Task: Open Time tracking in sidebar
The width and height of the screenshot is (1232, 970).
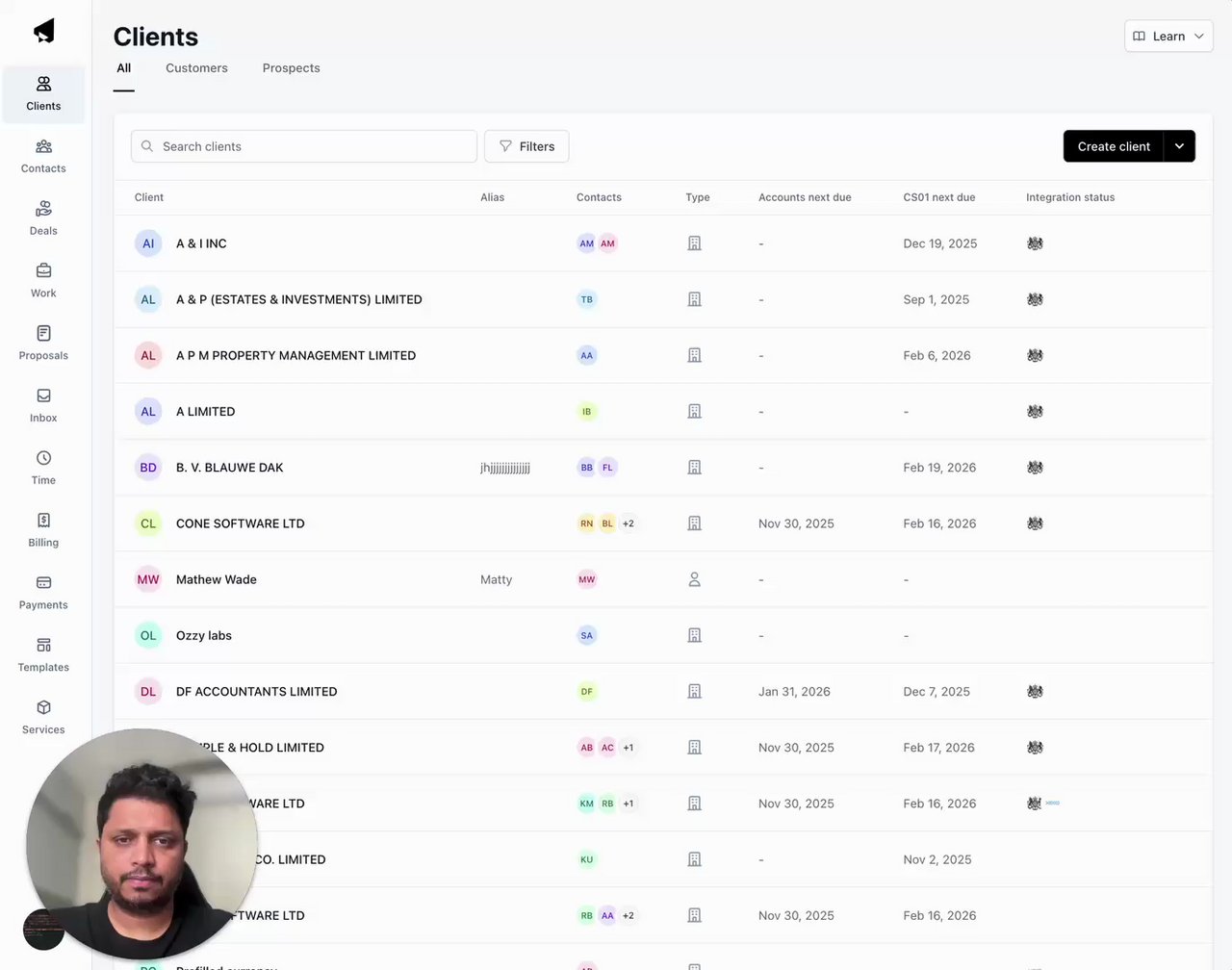Action: (x=43, y=469)
